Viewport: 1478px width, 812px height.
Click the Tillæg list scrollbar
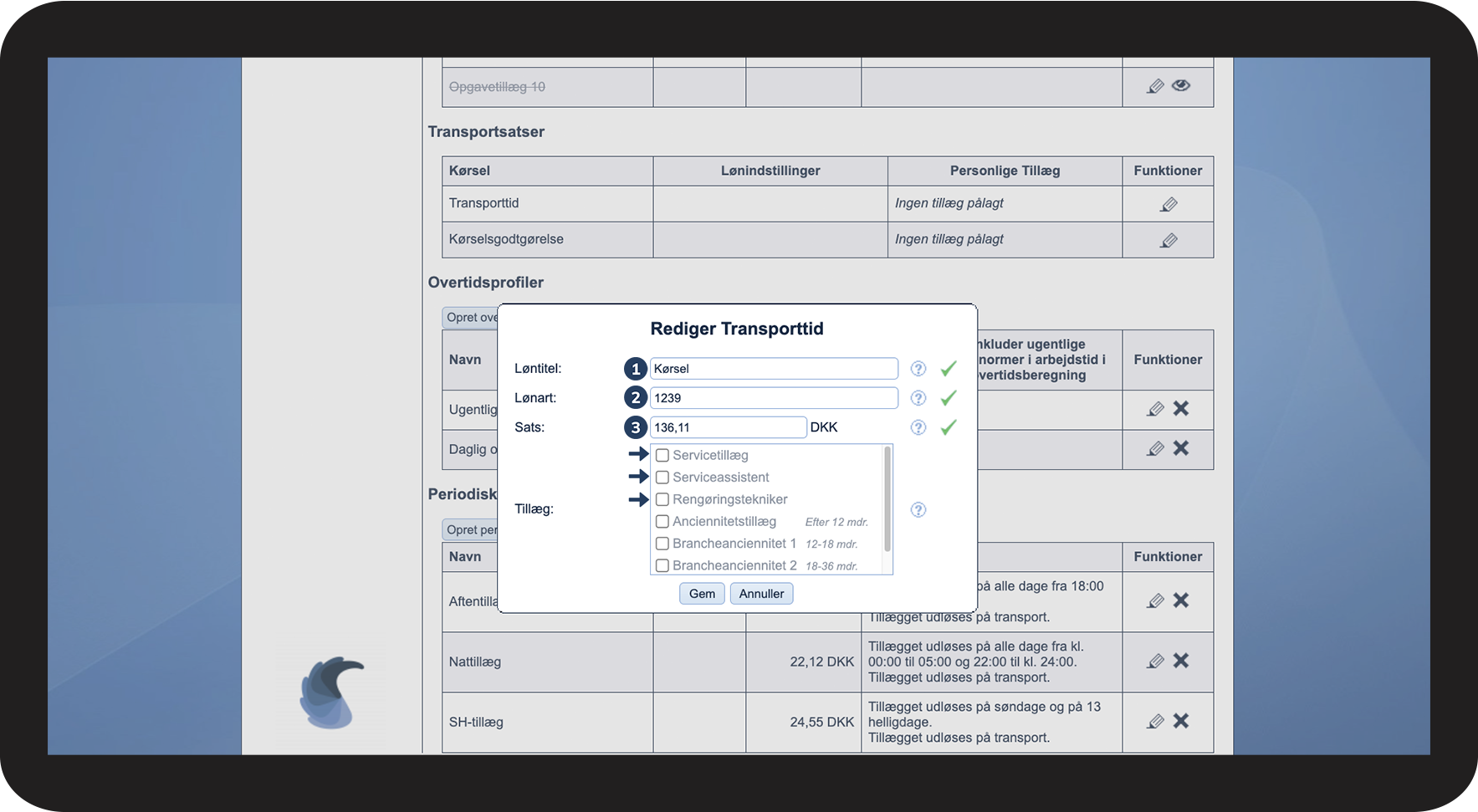887,502
